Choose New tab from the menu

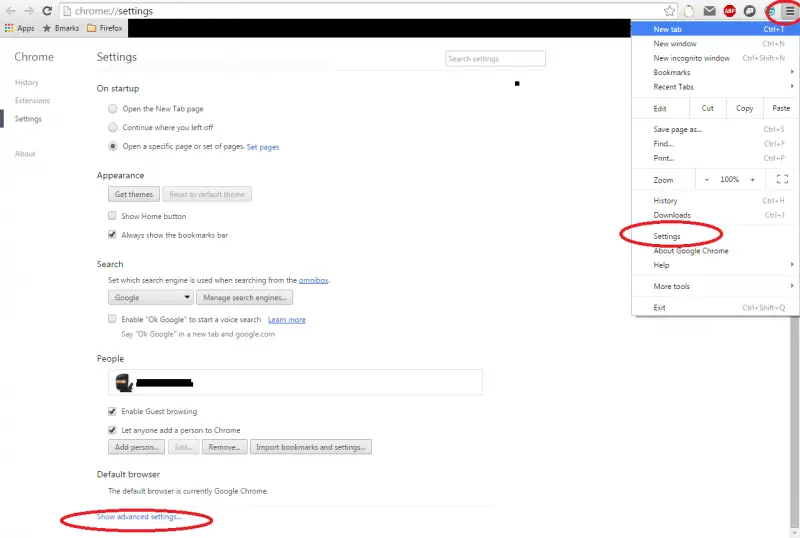click(x=715, y=29)
